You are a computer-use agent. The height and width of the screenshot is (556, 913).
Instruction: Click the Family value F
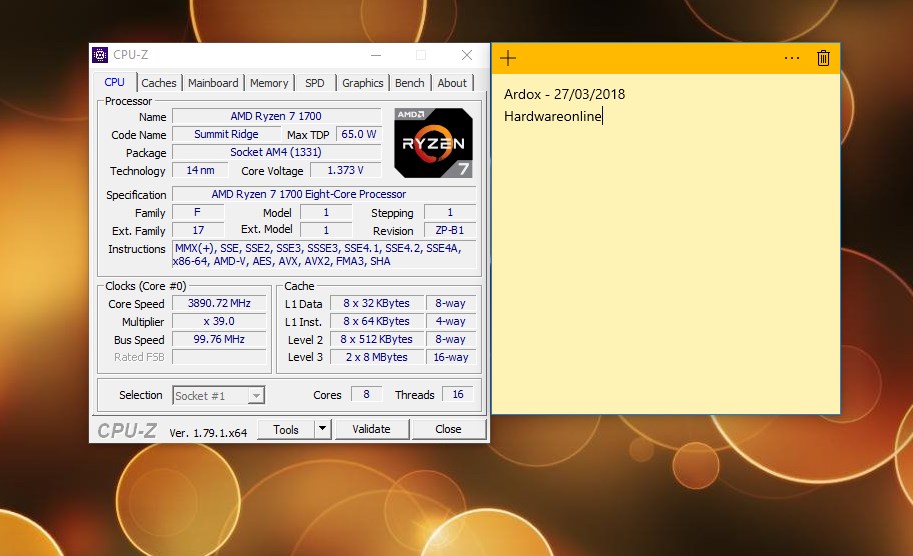point(197,212)
